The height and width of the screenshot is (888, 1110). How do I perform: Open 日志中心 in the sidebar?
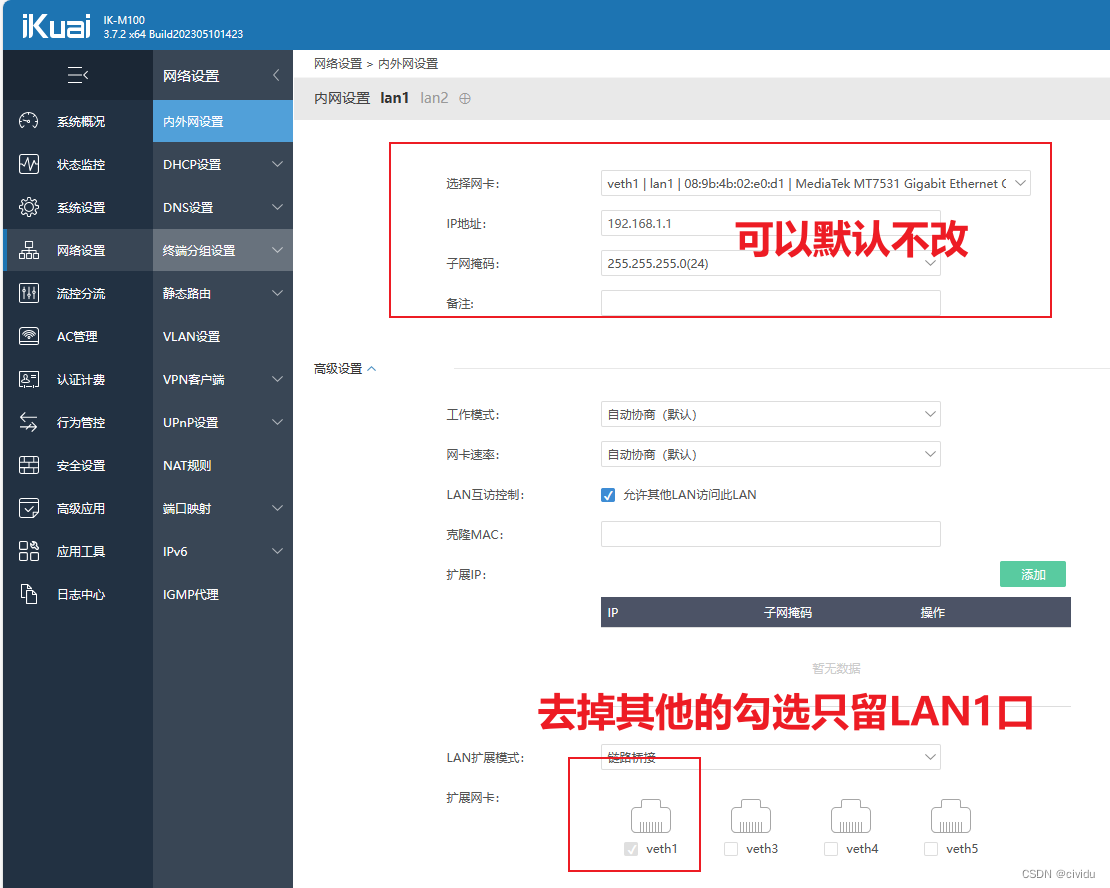click(x=78, y=594)
